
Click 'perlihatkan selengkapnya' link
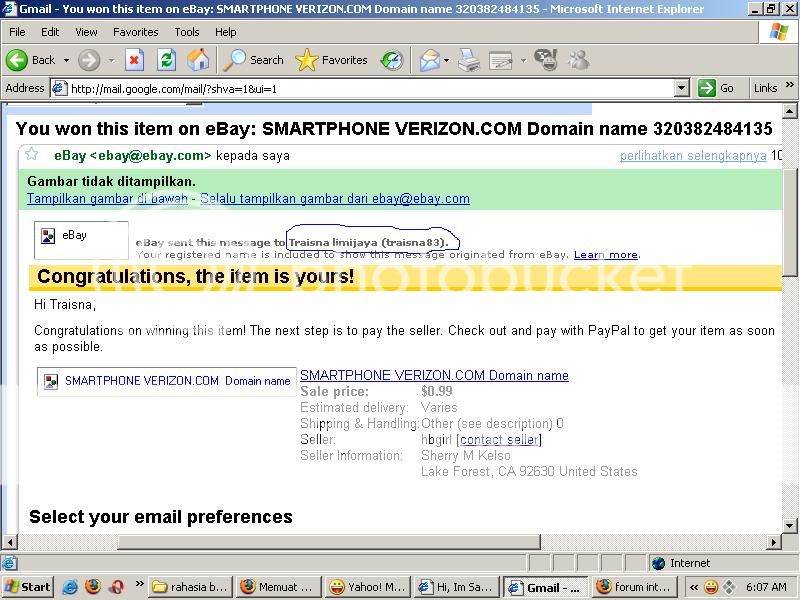693,156
